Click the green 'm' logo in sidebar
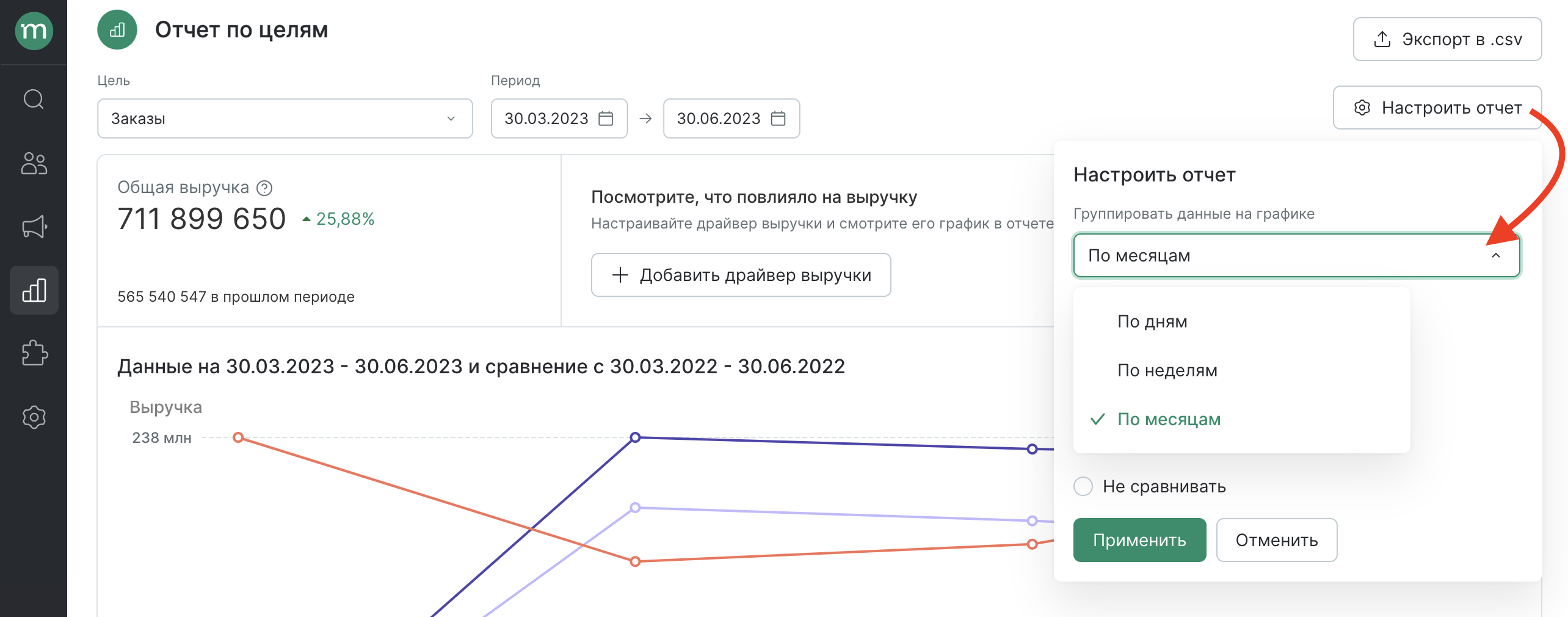Viewport: 1568px width, 617px height. [34, 31]
